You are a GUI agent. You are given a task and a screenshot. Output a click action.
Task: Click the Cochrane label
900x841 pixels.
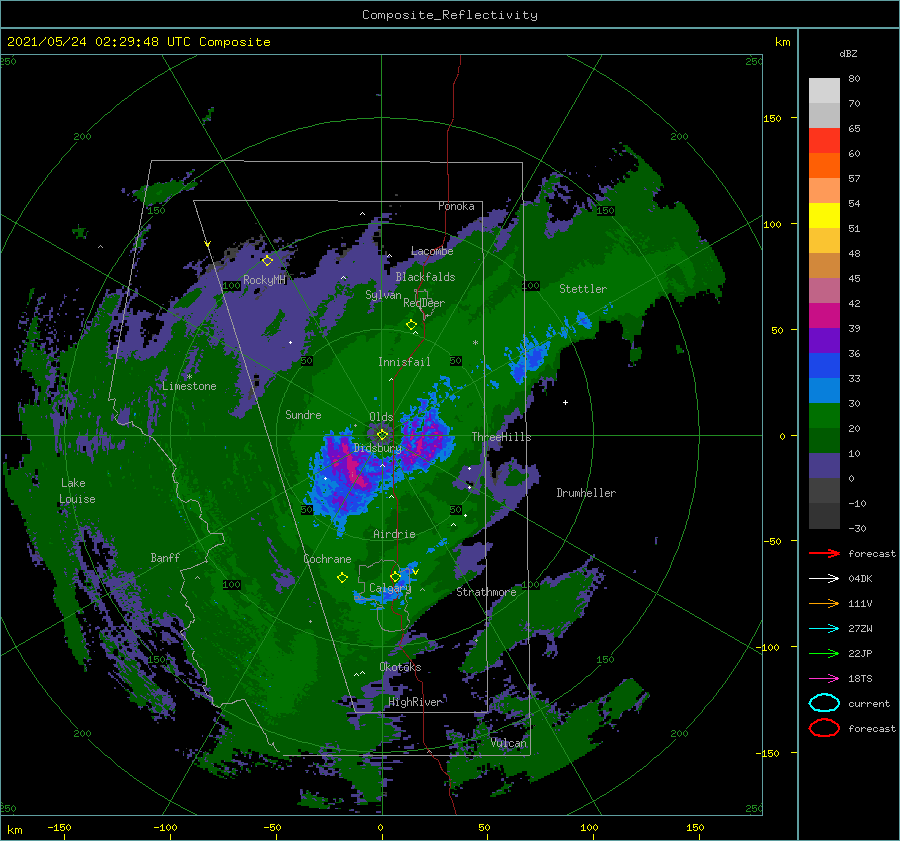pyautogui.click(x=327, y=559)
